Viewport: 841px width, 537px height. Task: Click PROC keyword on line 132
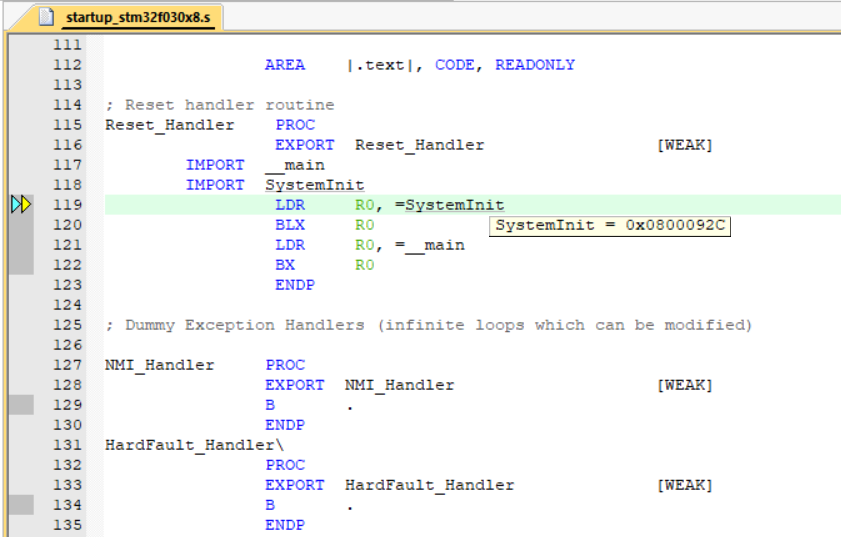tap(285, 465)
